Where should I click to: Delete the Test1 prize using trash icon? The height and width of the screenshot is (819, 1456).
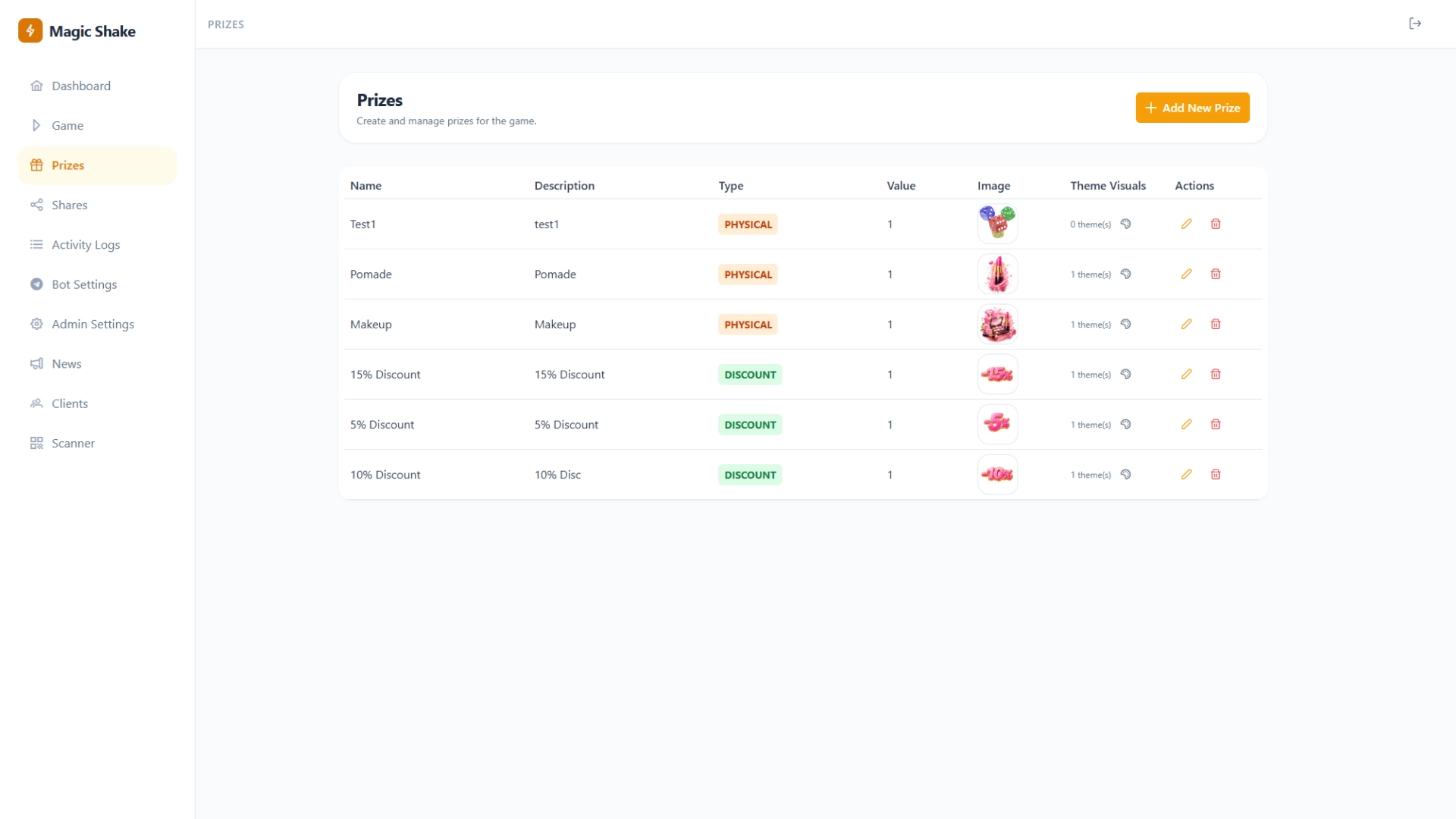(x=1216, y=224)
